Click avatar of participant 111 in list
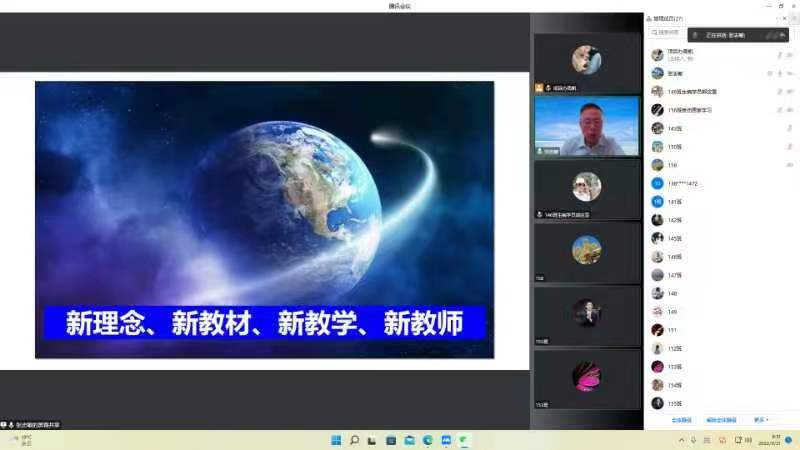Viewport: 800px width, 450px height. [x=657, y=330]
